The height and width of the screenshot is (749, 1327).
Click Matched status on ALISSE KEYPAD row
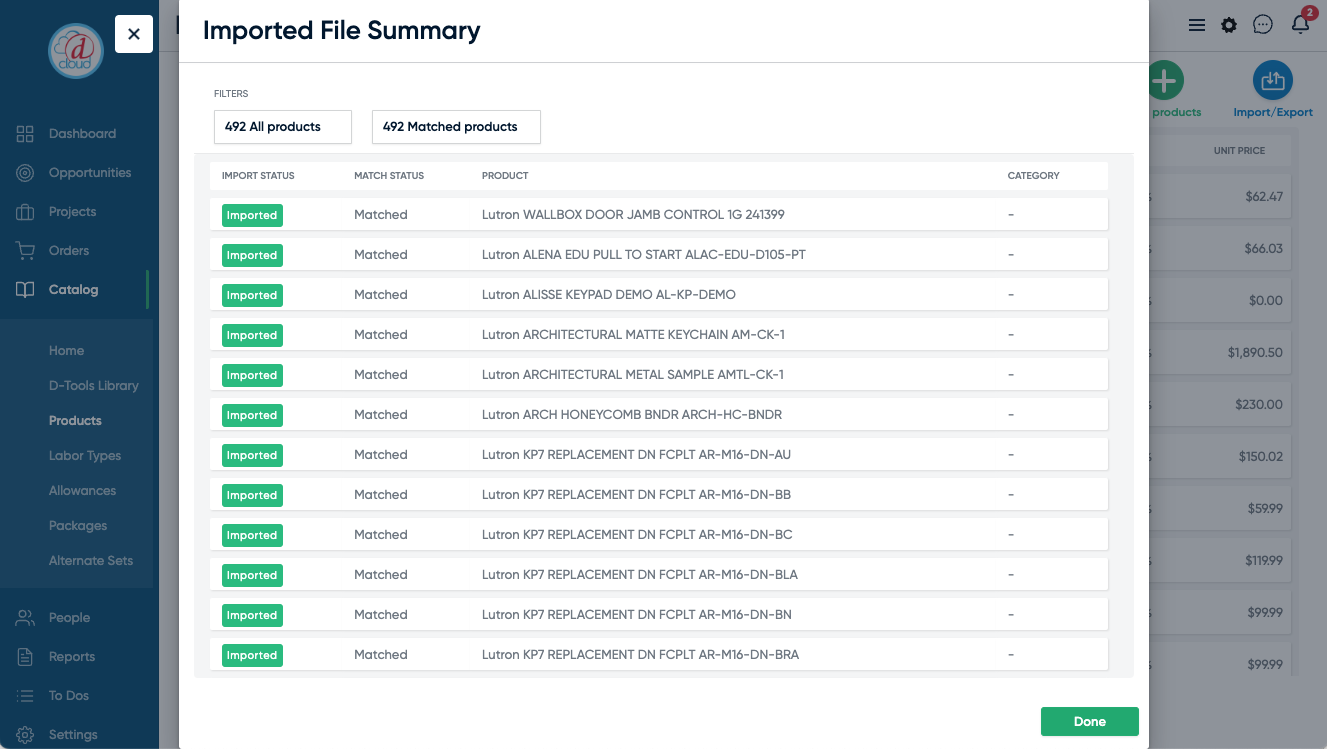[x=381, y=295]
